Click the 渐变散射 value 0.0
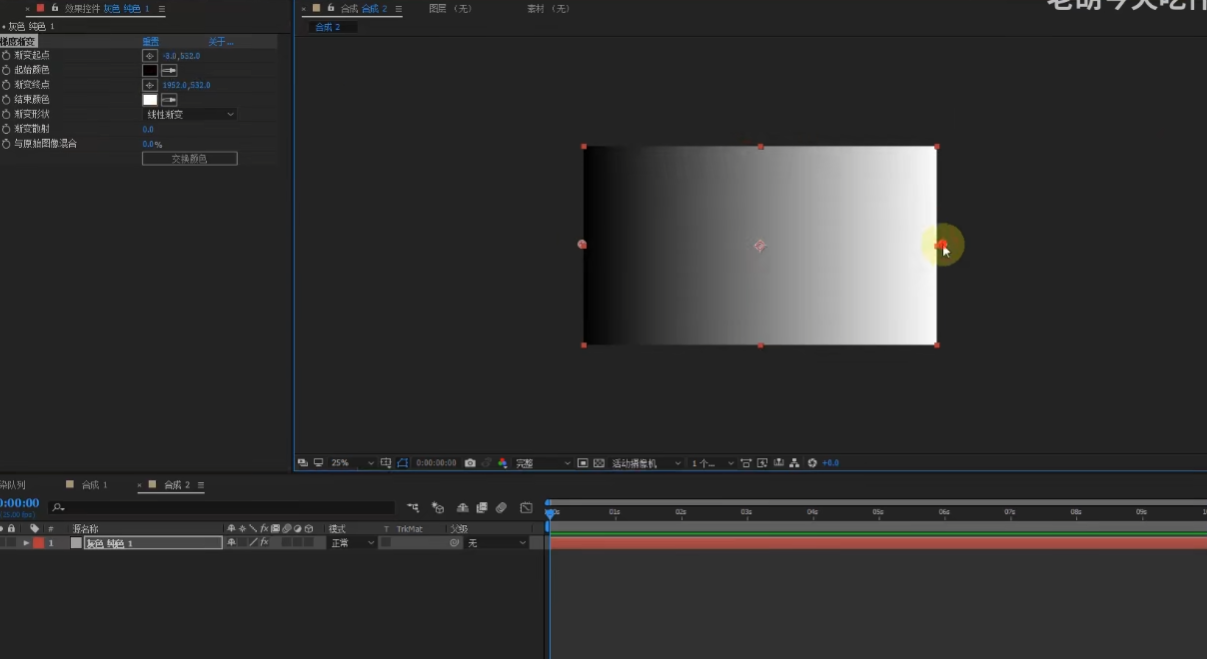This screenshot has height=659, width=1207. (x=148, y=129)
